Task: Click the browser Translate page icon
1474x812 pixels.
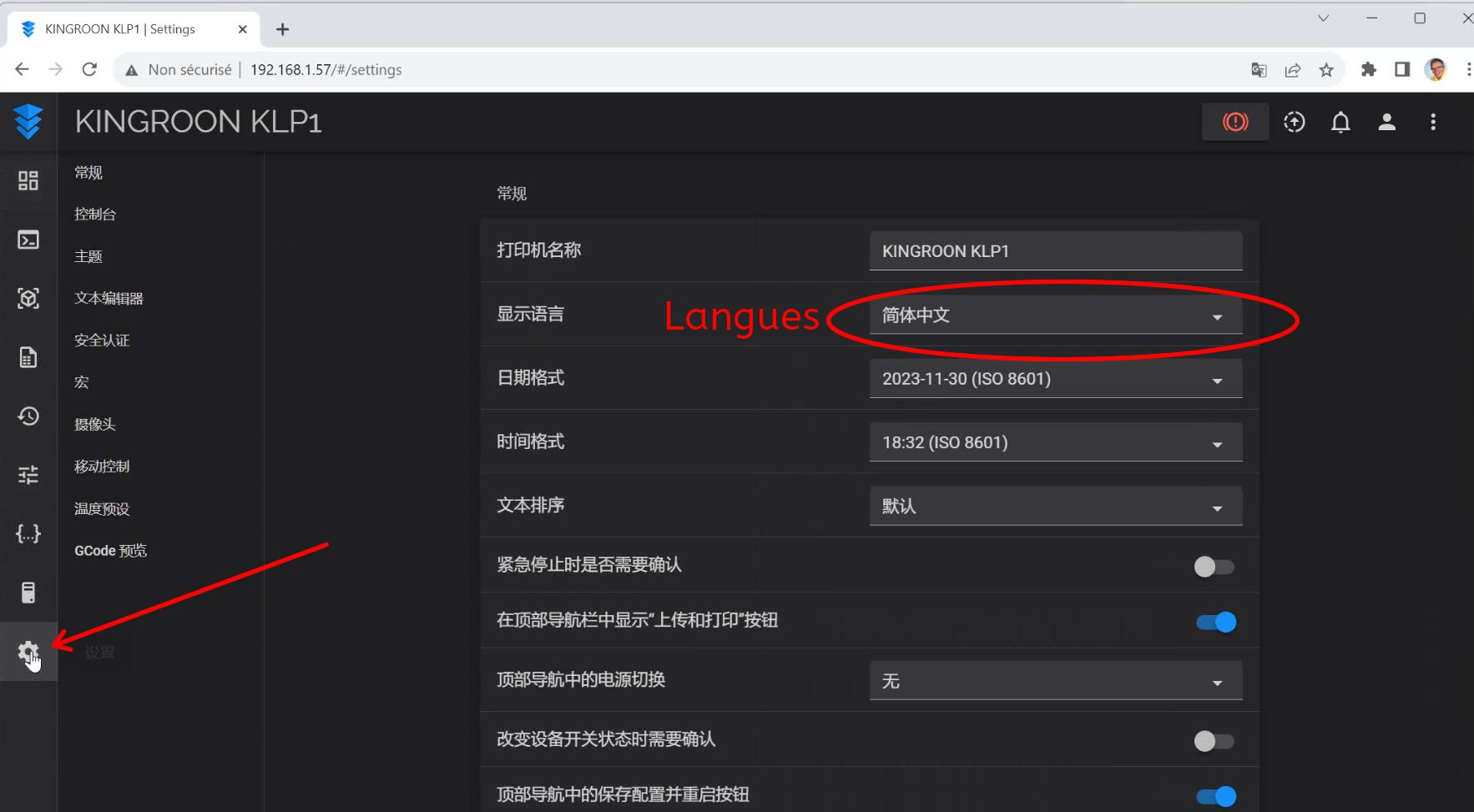Action: pos(1259,70)
